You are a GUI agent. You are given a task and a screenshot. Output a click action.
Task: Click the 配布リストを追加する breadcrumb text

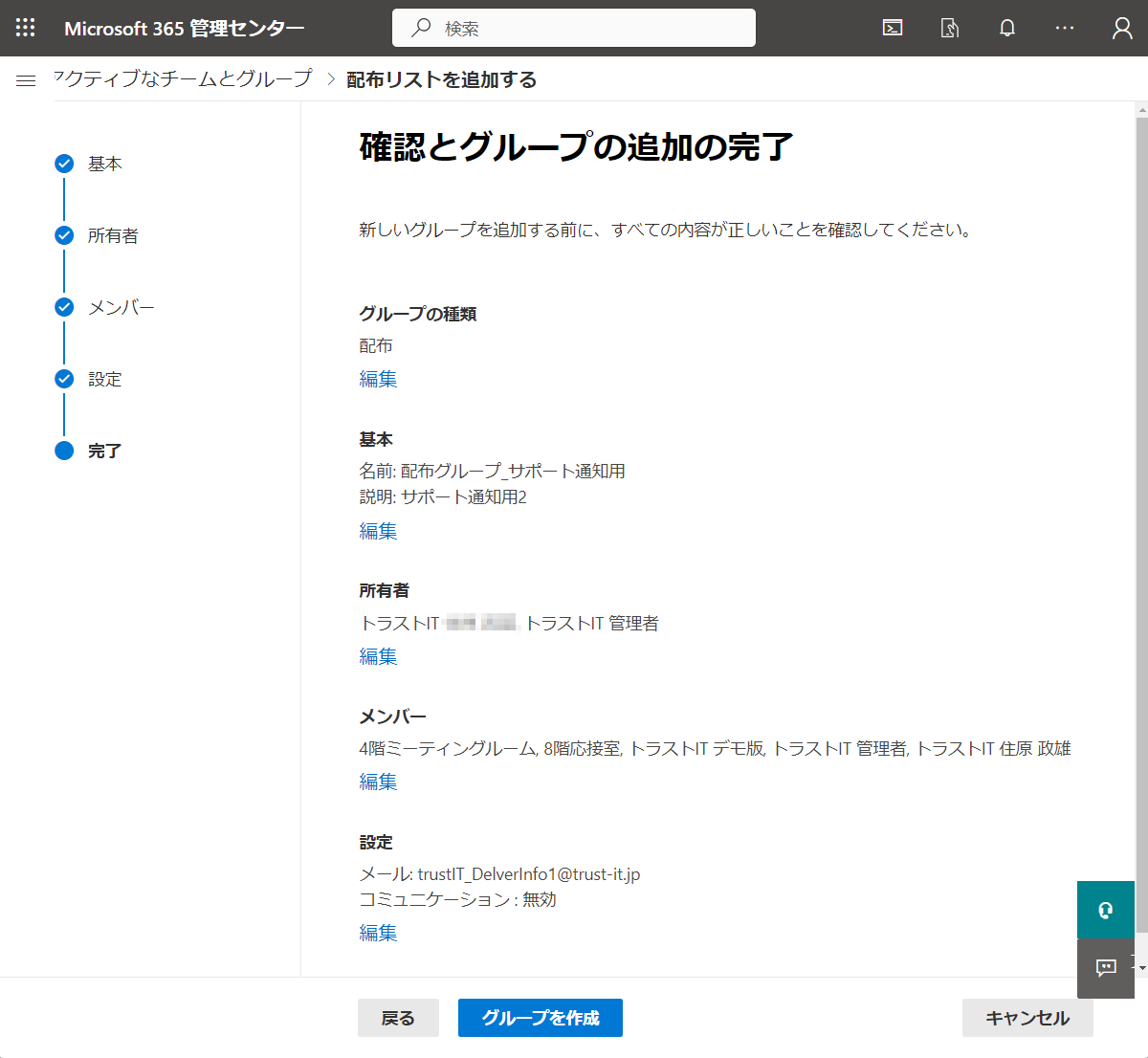(x=441, y=79)
